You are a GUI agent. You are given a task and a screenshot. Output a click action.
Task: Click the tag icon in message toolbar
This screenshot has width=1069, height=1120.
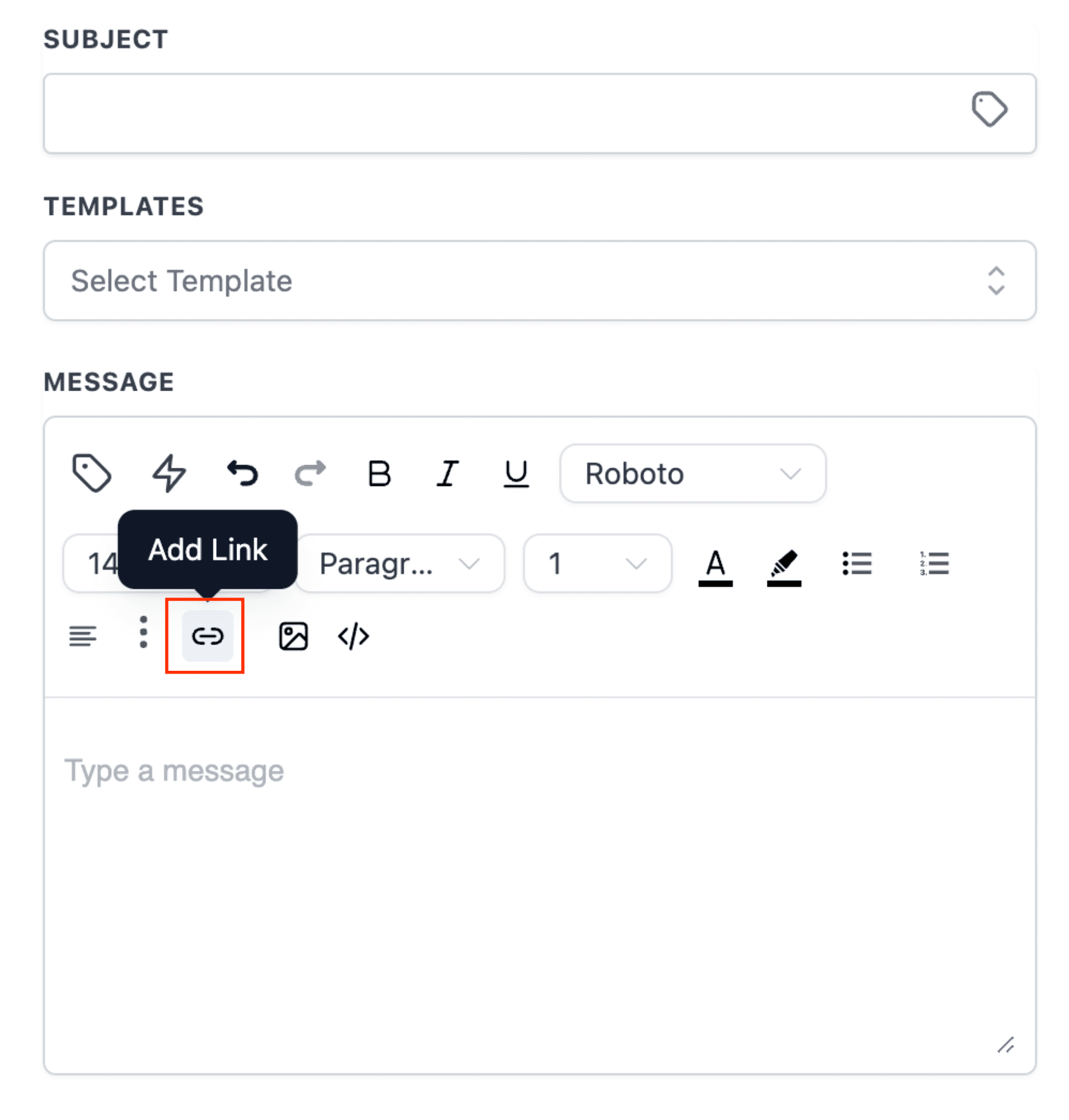point(92,473)
